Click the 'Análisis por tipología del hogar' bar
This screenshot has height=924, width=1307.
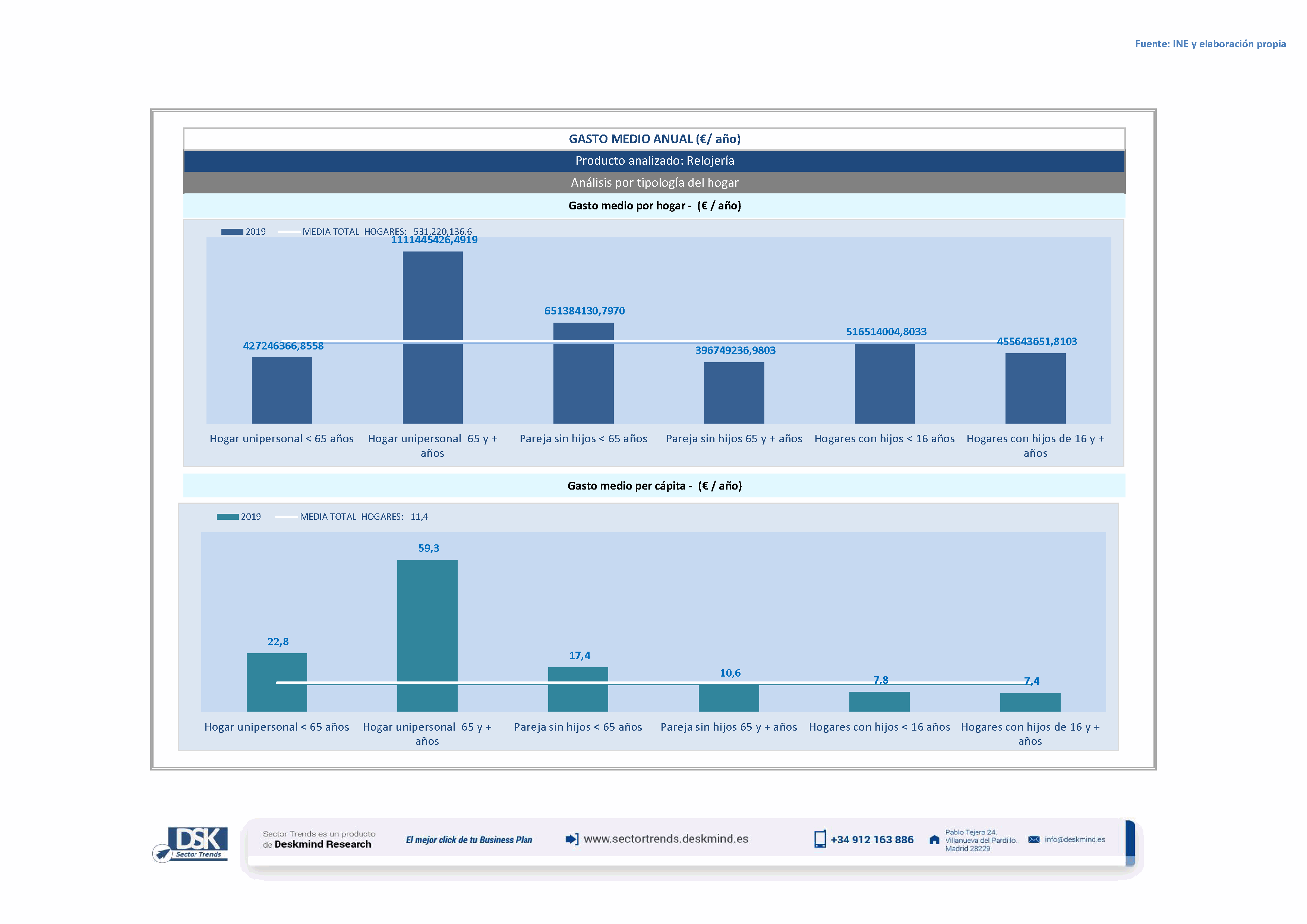click(x=654, y=183)
